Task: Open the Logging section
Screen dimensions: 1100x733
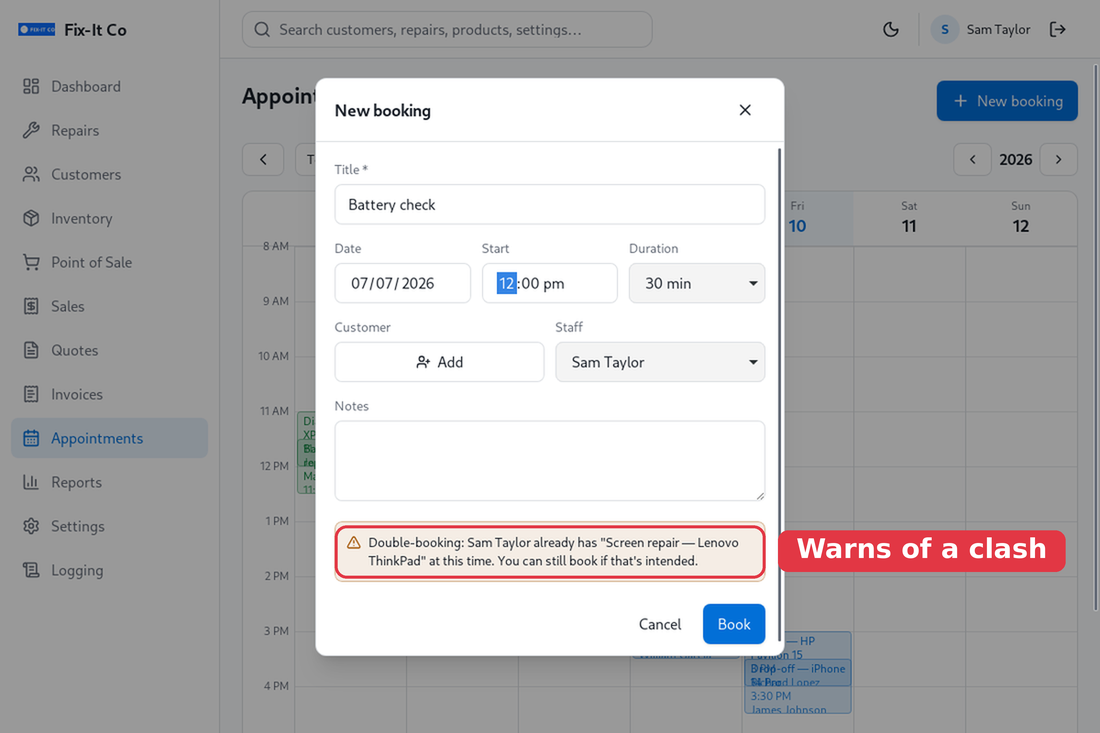Action: [x=109, y=570]
